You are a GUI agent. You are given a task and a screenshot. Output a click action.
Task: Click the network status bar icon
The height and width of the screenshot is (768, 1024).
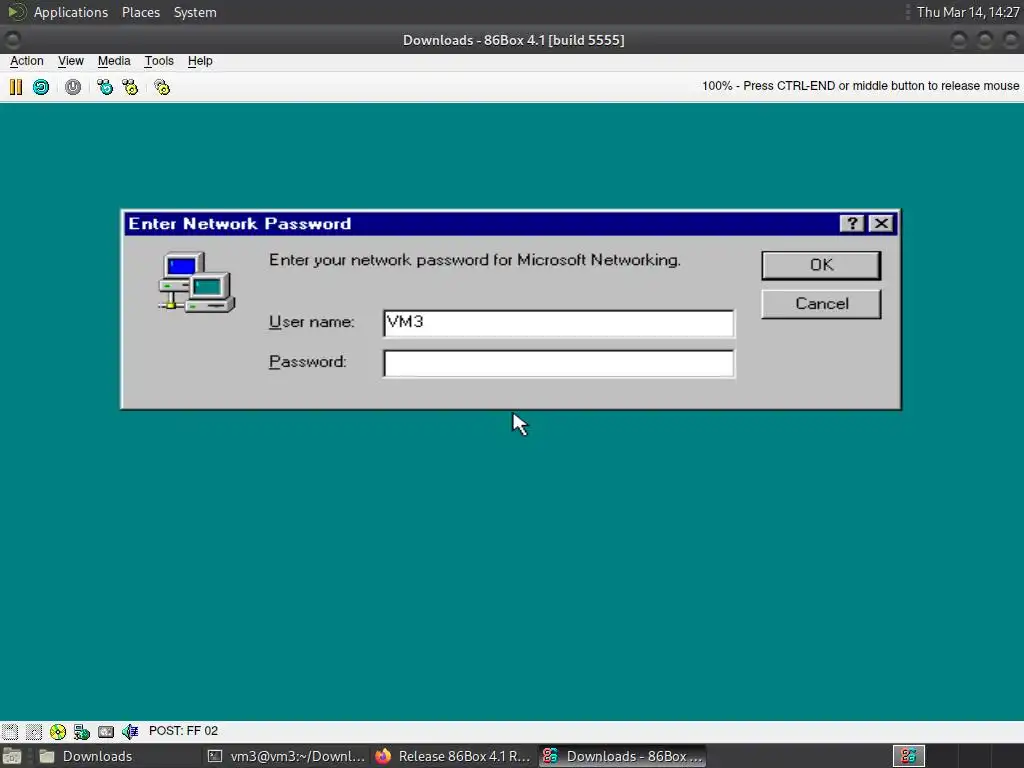(82, 731)
